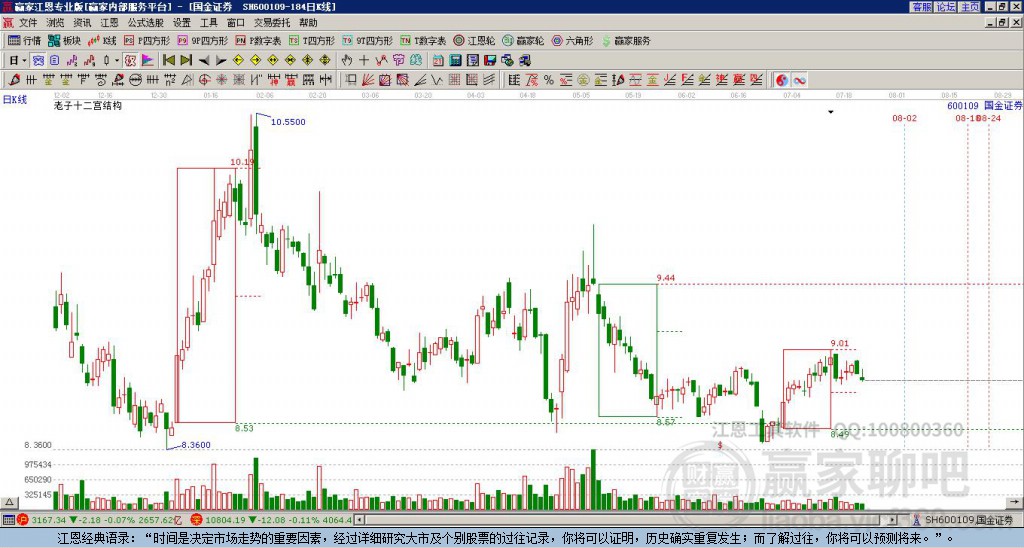Open the T数字表 tool
Image resolution: width=1024 pixels, height=548 pixels.
point(423,40)
